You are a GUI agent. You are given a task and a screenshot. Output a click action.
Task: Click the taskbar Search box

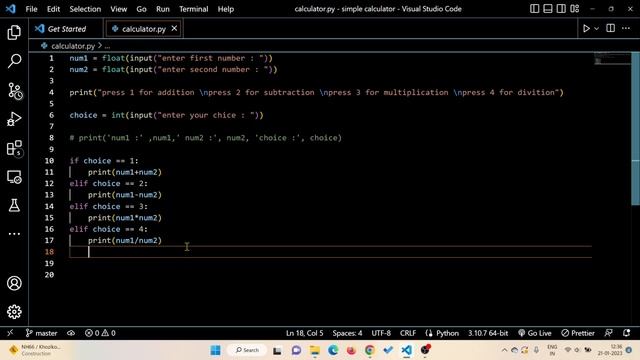(247, 350)
